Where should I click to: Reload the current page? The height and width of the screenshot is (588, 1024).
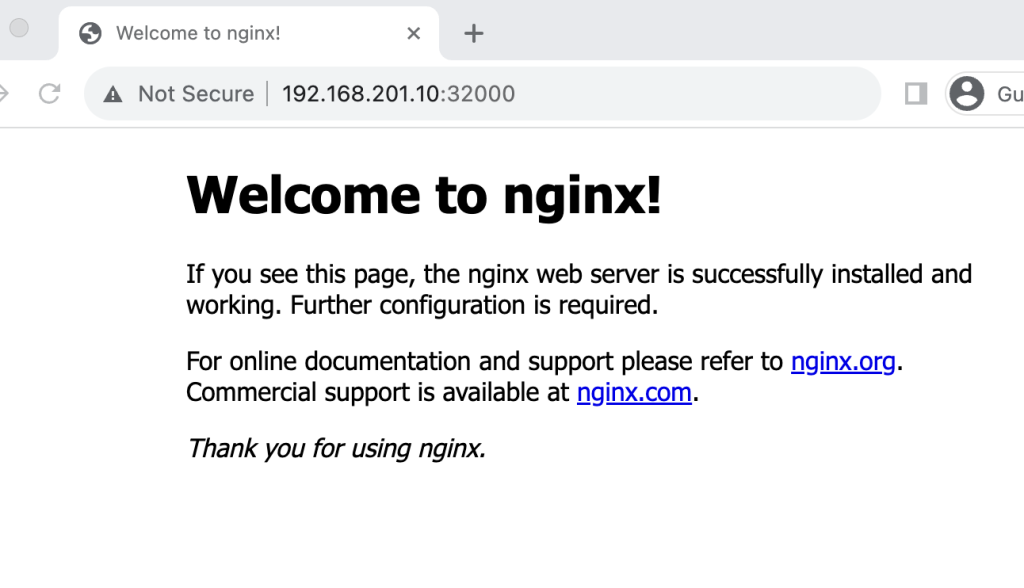[50, 94]
